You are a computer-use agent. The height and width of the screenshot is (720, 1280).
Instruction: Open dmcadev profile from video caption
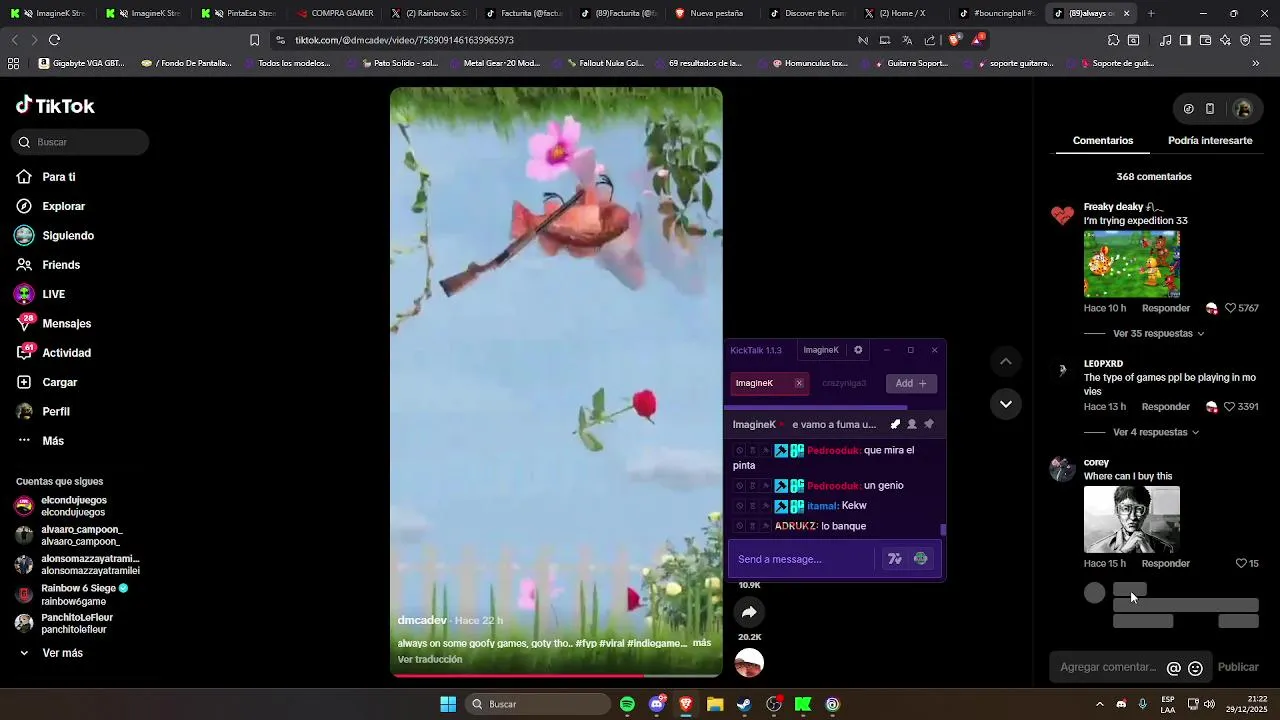click(x=422, y=621)
